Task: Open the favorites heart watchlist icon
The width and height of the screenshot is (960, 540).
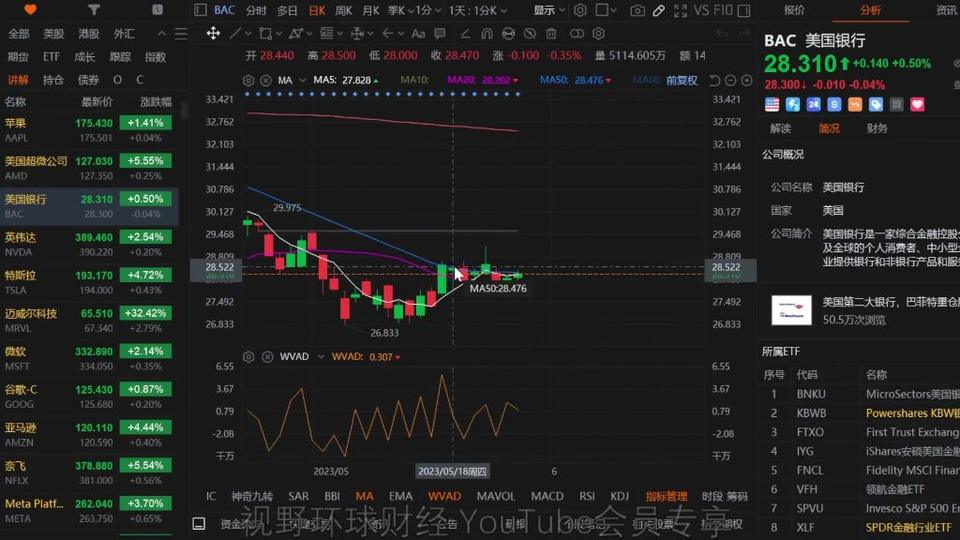Action: pyautogui.click(x=30, y=10)
